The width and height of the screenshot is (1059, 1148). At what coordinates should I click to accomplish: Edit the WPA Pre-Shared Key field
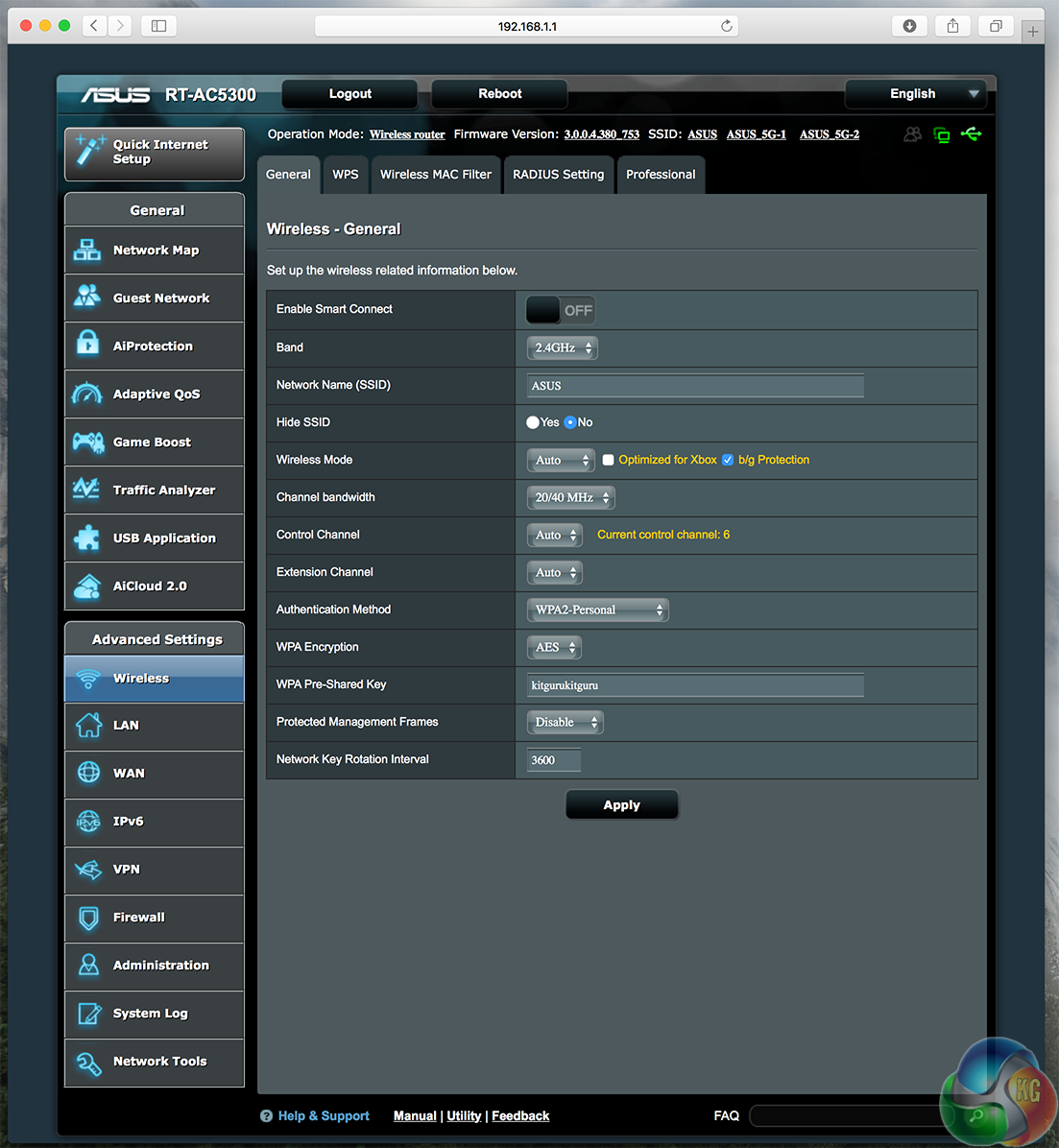tap(694, 684)
